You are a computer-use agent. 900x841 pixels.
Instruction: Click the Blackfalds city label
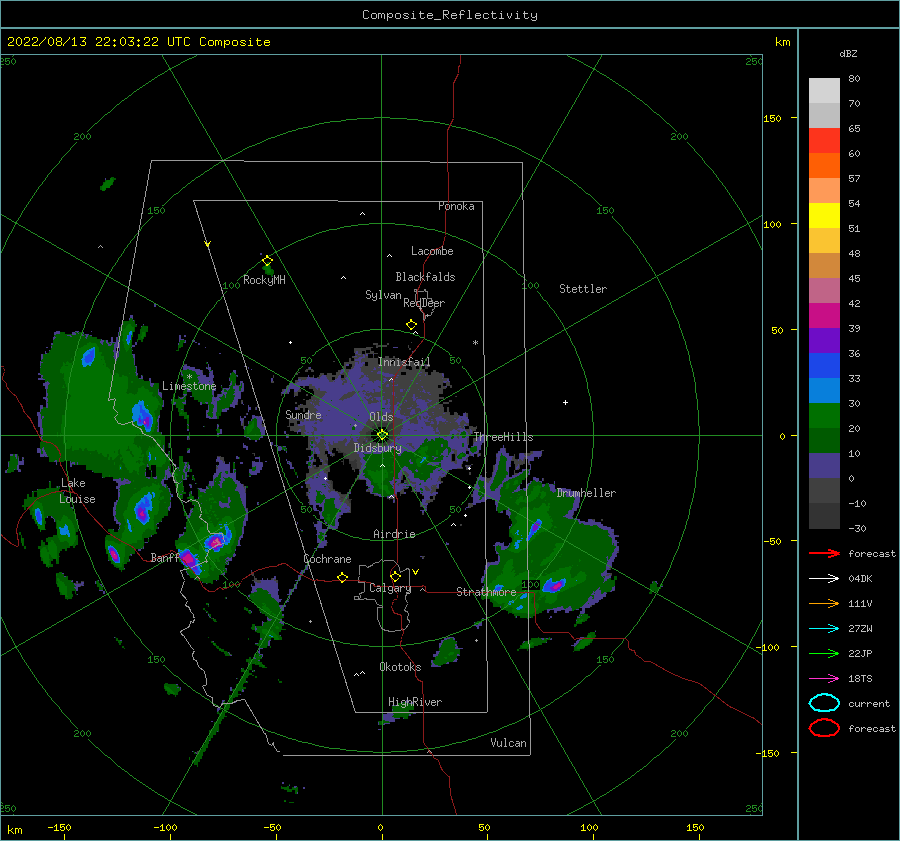click(425, 277)
